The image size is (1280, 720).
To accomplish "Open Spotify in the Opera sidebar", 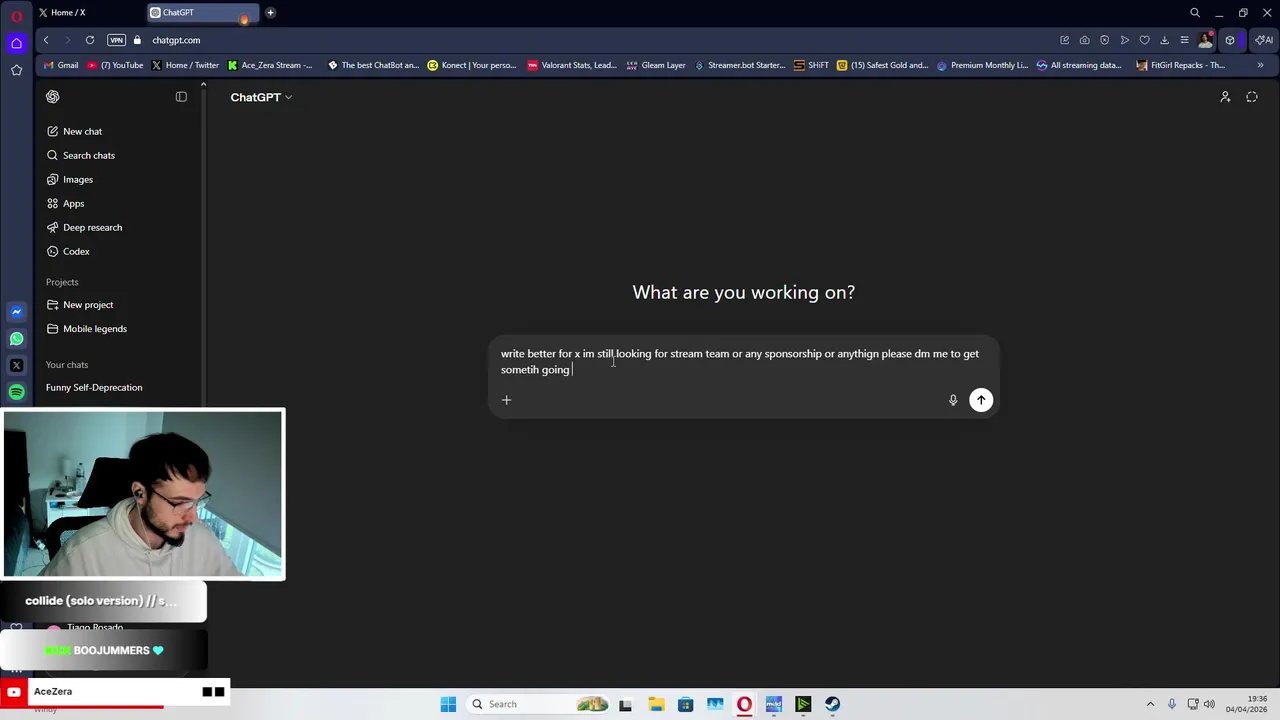I will pyautogui.click(x=16, y=392).
